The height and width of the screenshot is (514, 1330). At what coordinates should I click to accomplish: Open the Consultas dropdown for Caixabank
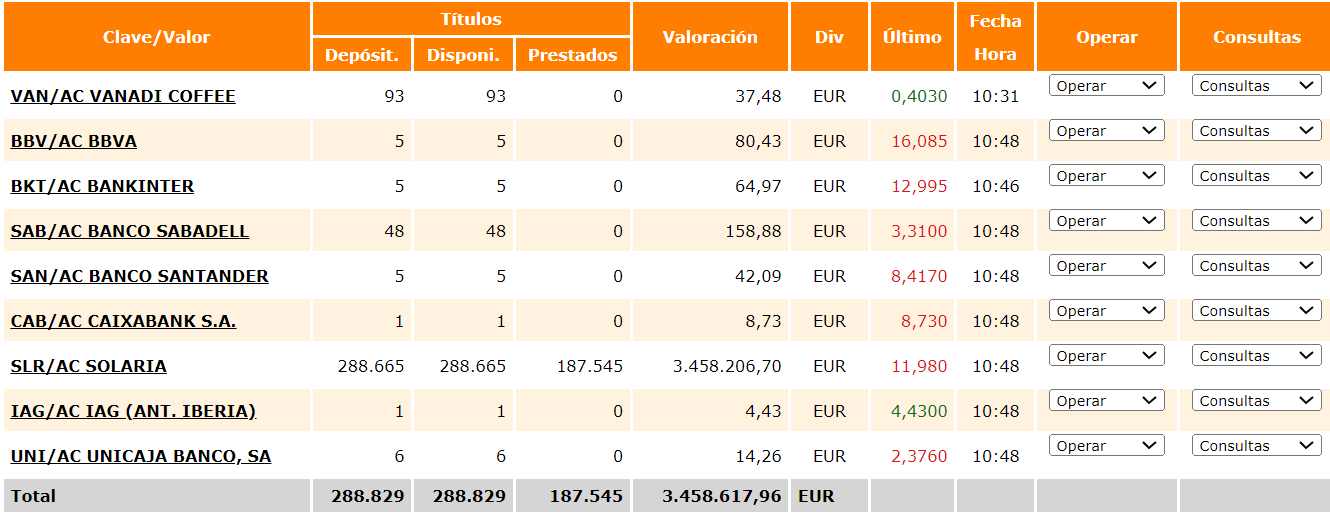[1257, 311]
